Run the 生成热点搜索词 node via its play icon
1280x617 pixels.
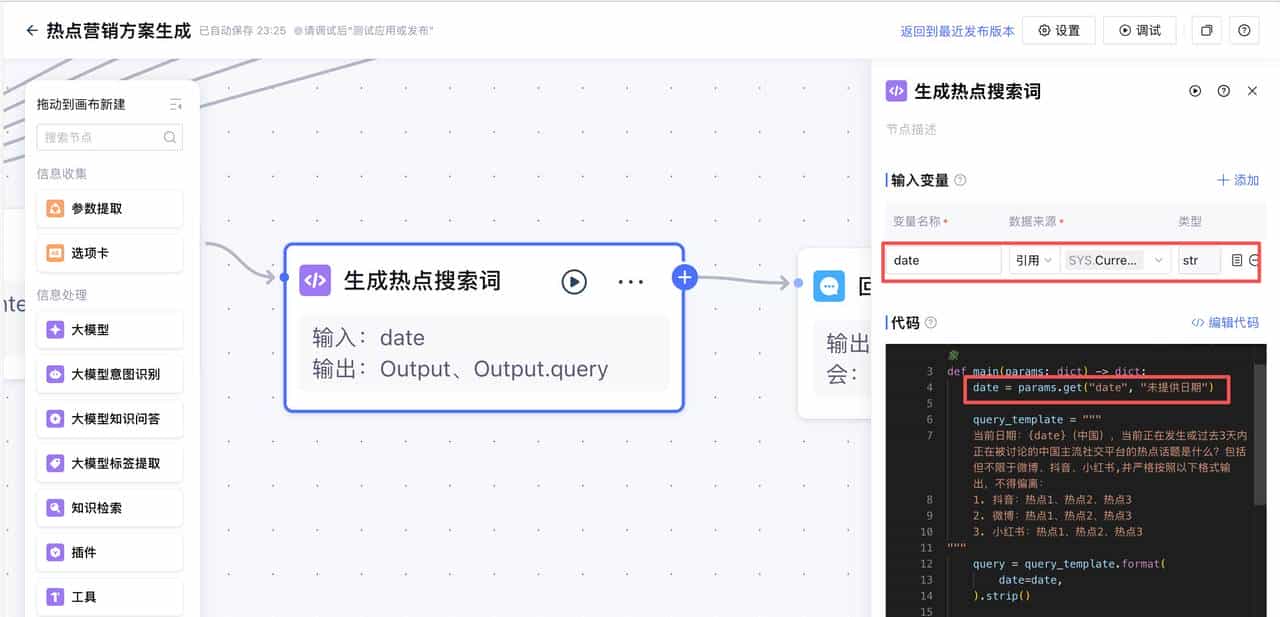(573, 281)
